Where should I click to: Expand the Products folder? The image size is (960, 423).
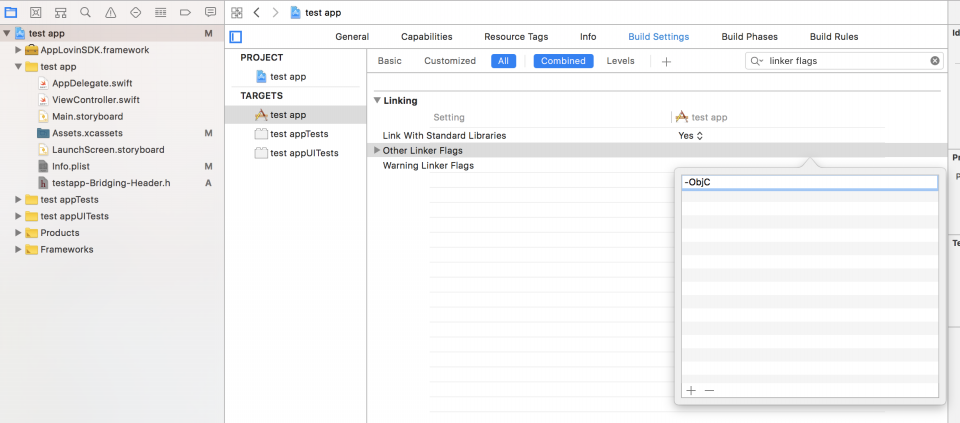click(18, 233)
